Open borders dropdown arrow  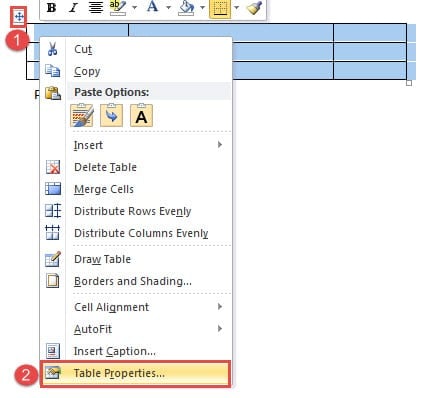(x=236, y=7)
